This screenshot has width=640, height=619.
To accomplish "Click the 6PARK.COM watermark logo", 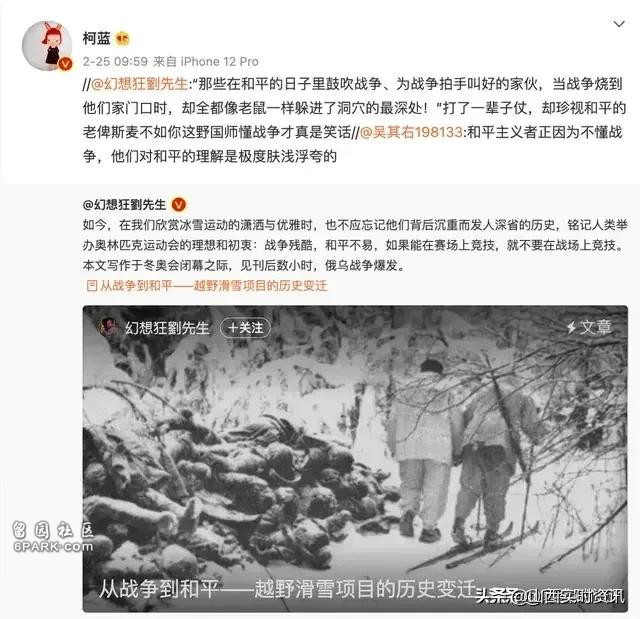I will (x=53, y=537).
